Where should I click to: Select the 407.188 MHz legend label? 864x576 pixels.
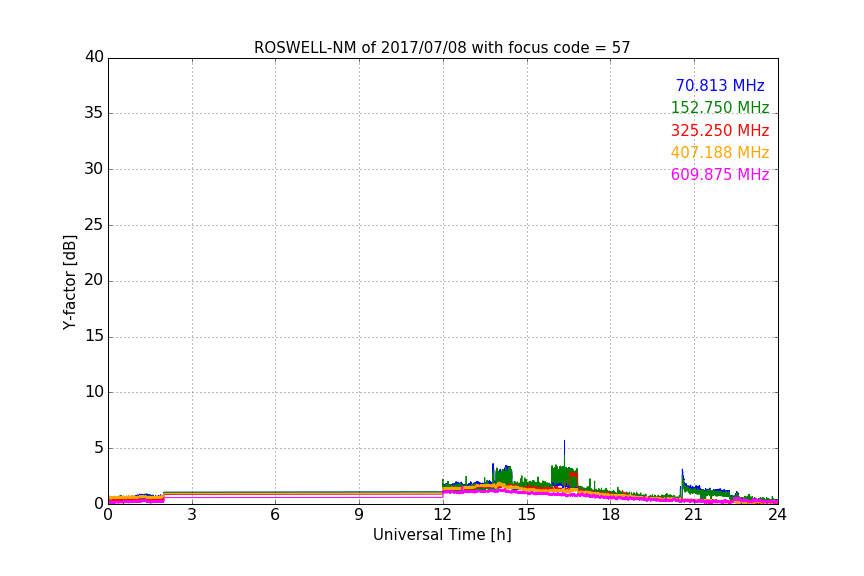[x=720, y=153]
